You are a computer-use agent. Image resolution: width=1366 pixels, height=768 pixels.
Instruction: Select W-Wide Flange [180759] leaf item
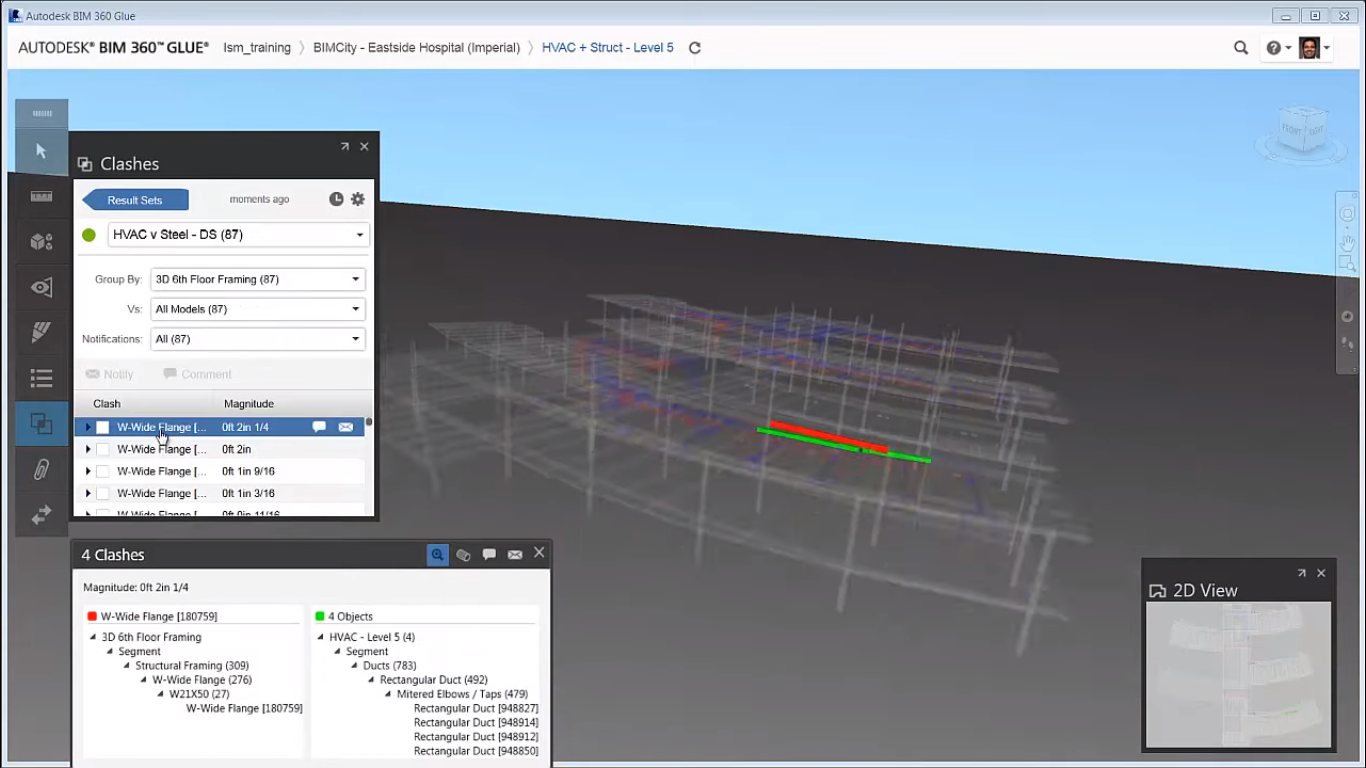tap(244, 709)
